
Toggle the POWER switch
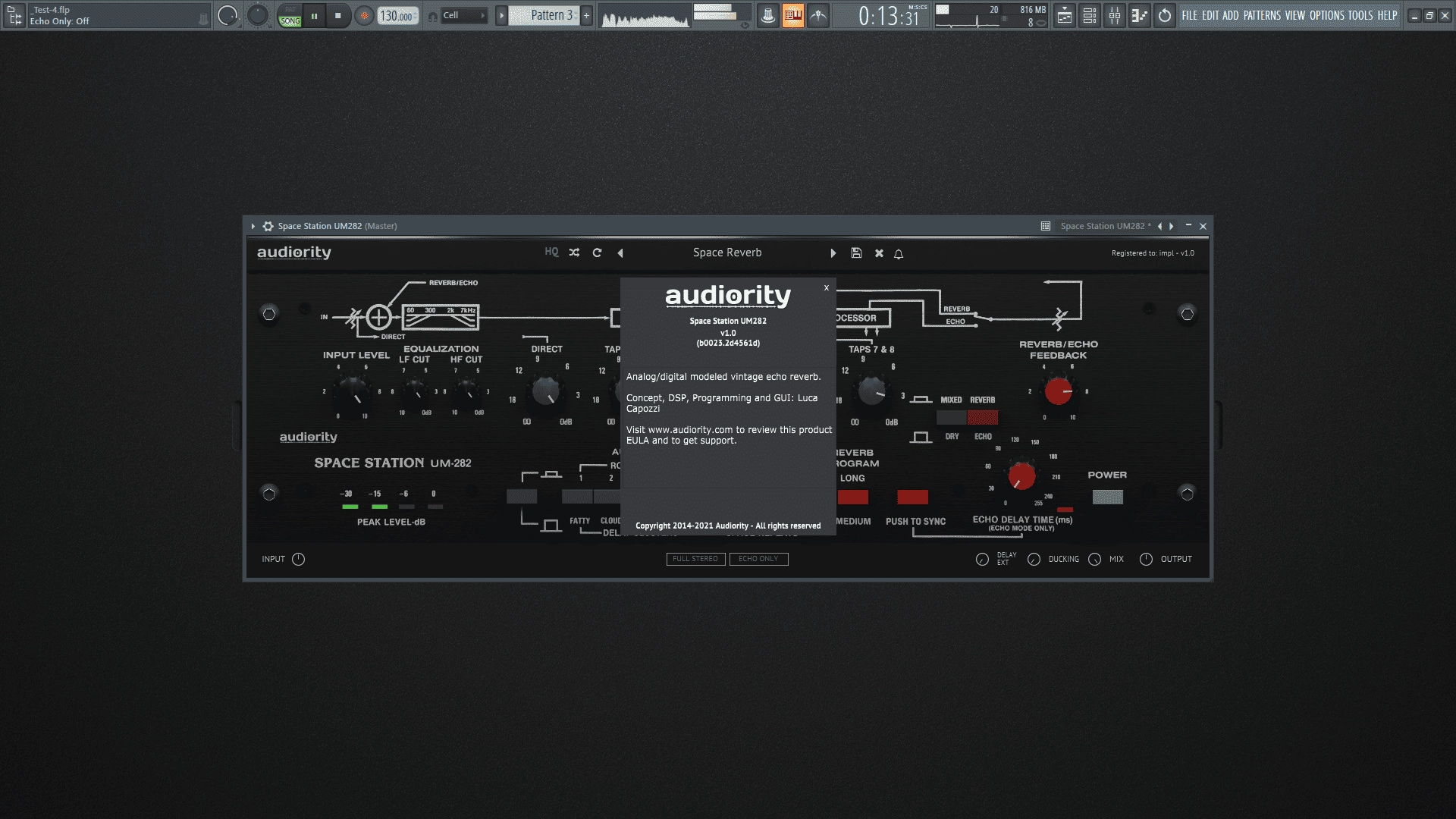point(1107,497)
